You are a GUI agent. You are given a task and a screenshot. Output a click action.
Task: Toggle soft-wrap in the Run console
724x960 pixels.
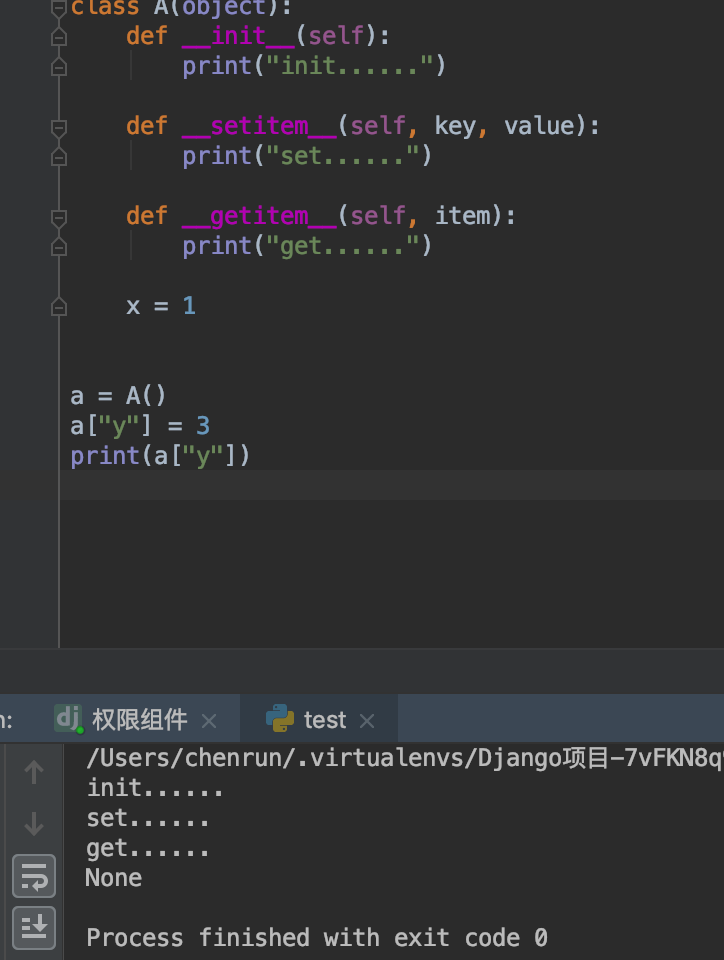(33, 877)
